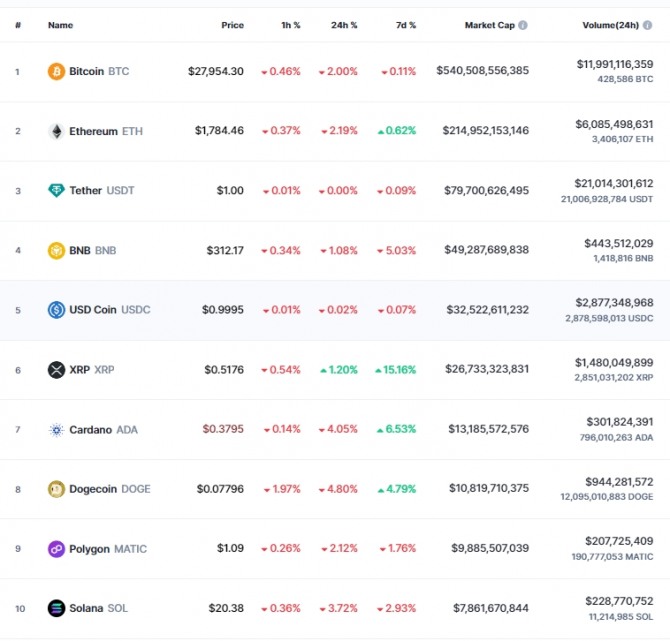Click the Ethereum diamond logo icon
This screenshot has height=641, width=670.
click(x=56, y=131)
